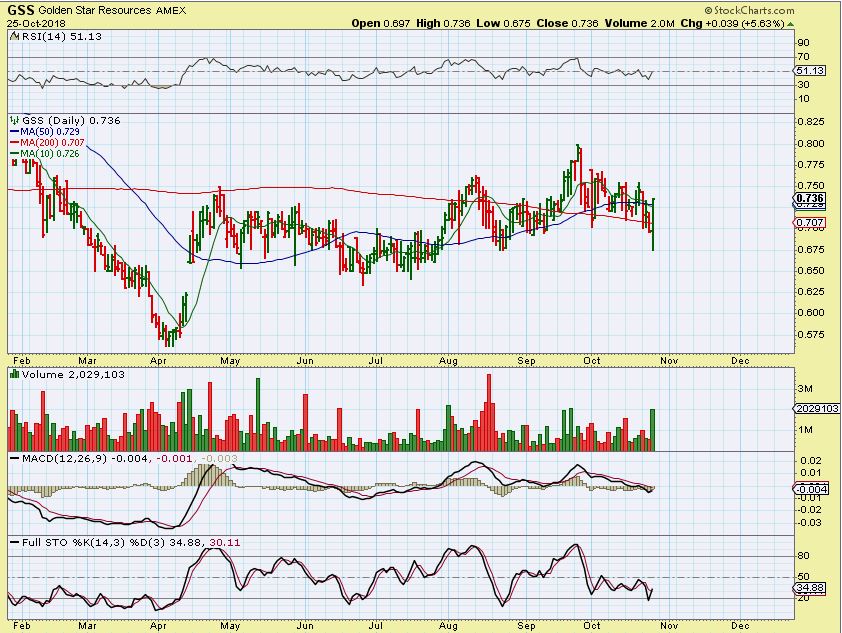This screenshot has height=633, width=842.
Task: Click the 2029103 volume tag on axis
Action: pyautogui.click(x=817, y=409)
